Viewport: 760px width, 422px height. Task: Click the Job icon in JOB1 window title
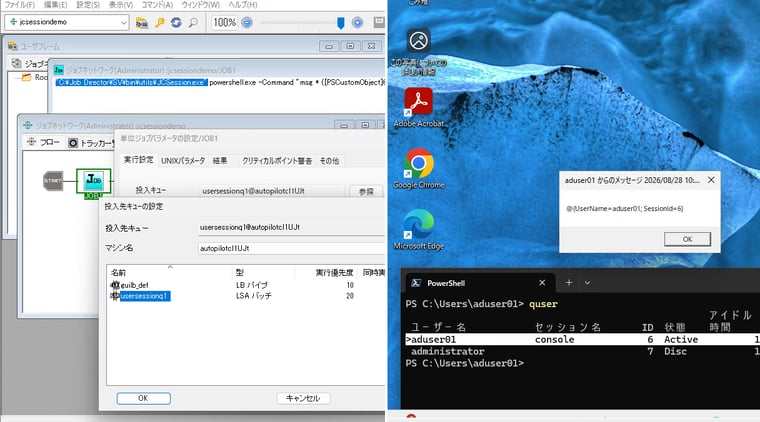[59, 70]
